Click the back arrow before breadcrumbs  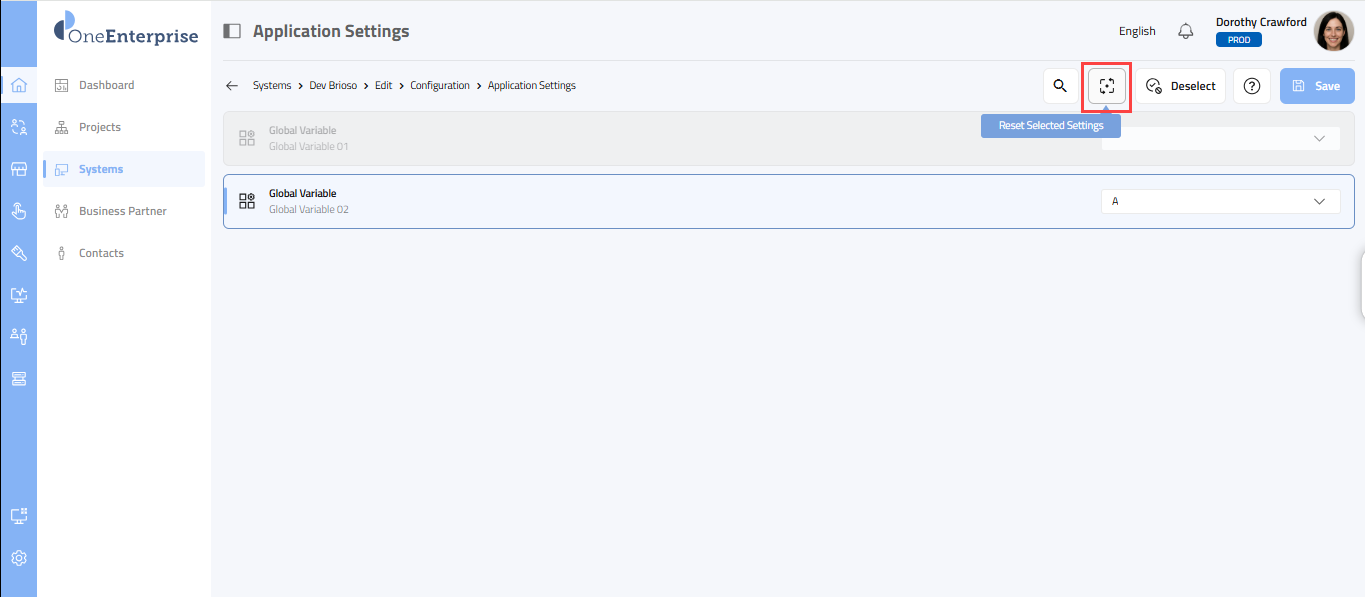pos(232,86)
